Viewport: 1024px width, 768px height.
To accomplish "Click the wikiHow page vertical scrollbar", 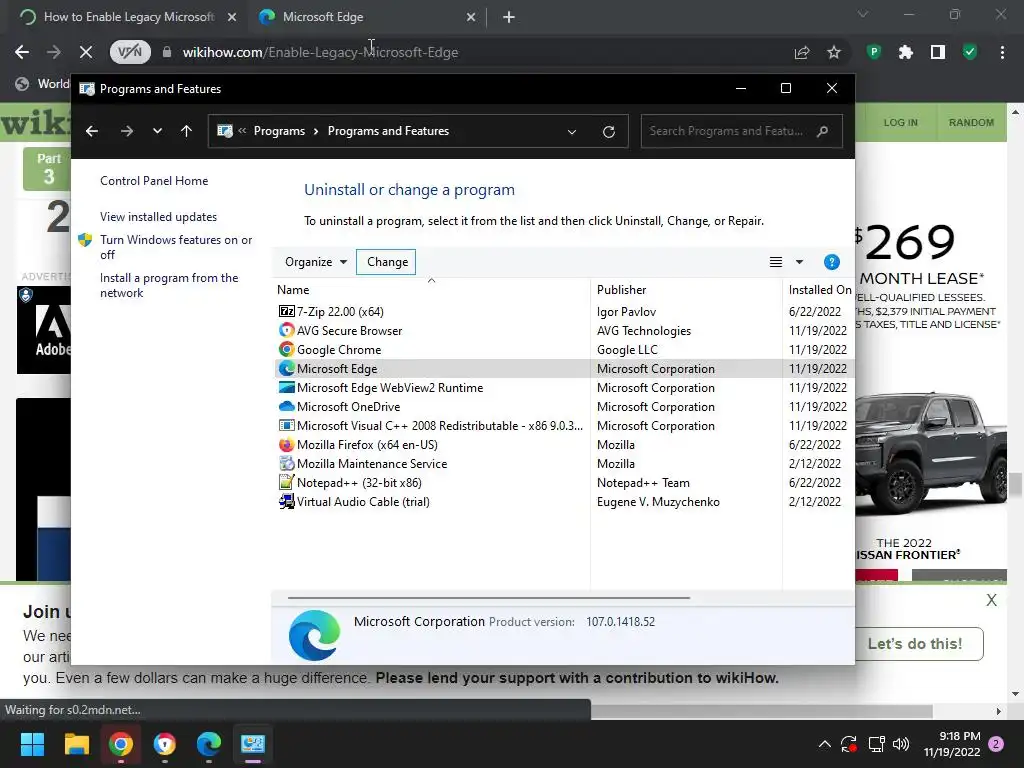I will point(1016,485).
